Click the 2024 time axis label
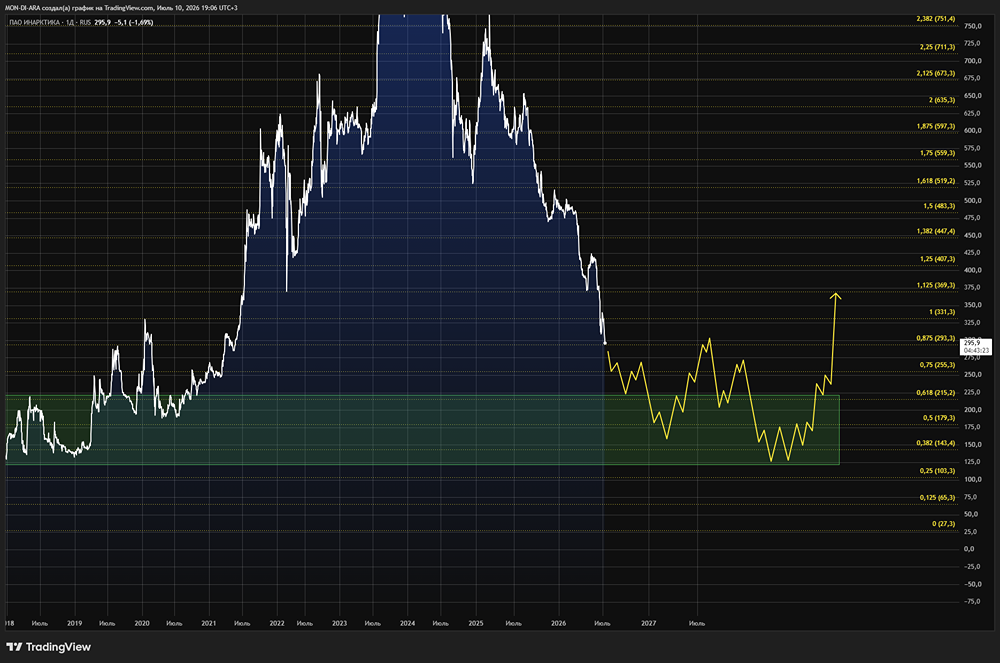This screenshot has height=663, width=1000. point(407,623)
